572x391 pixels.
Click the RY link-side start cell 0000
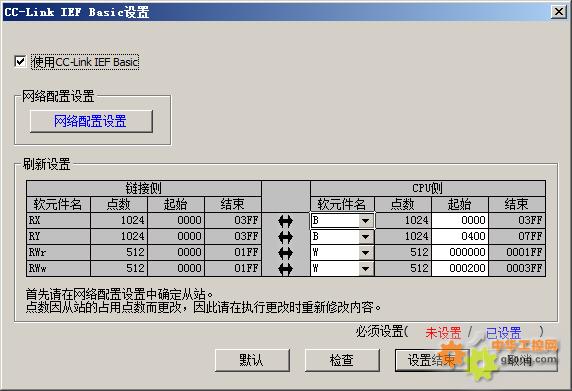pos(176,236)
